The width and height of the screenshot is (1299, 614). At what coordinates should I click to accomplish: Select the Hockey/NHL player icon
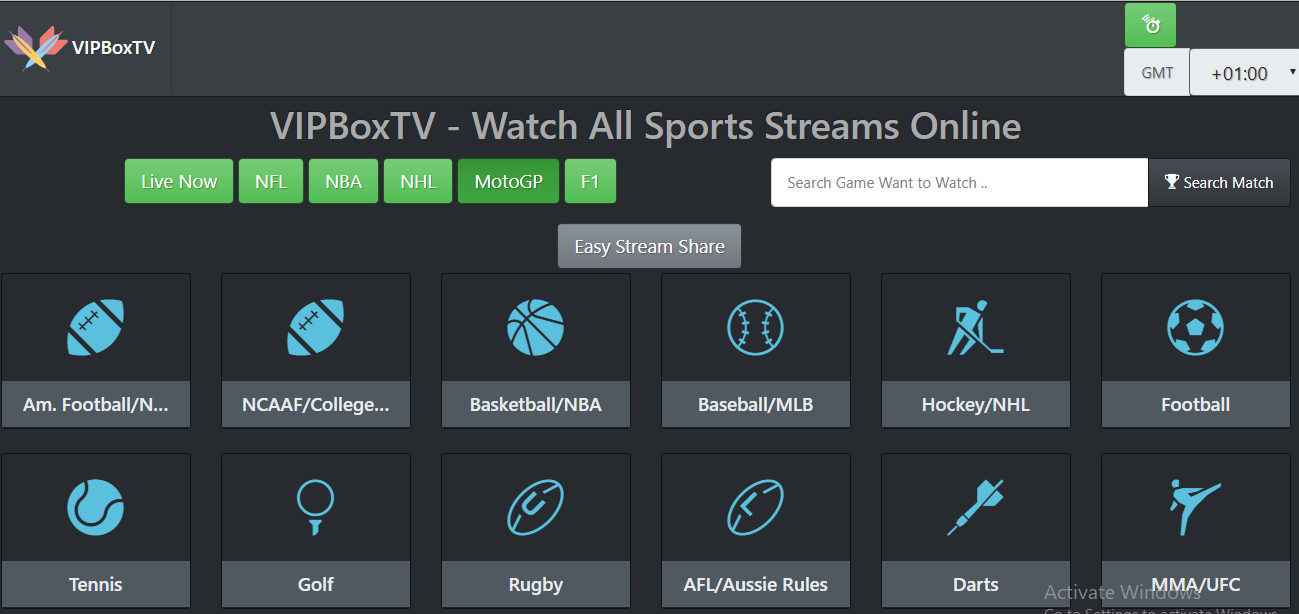[x=975, y=327]
